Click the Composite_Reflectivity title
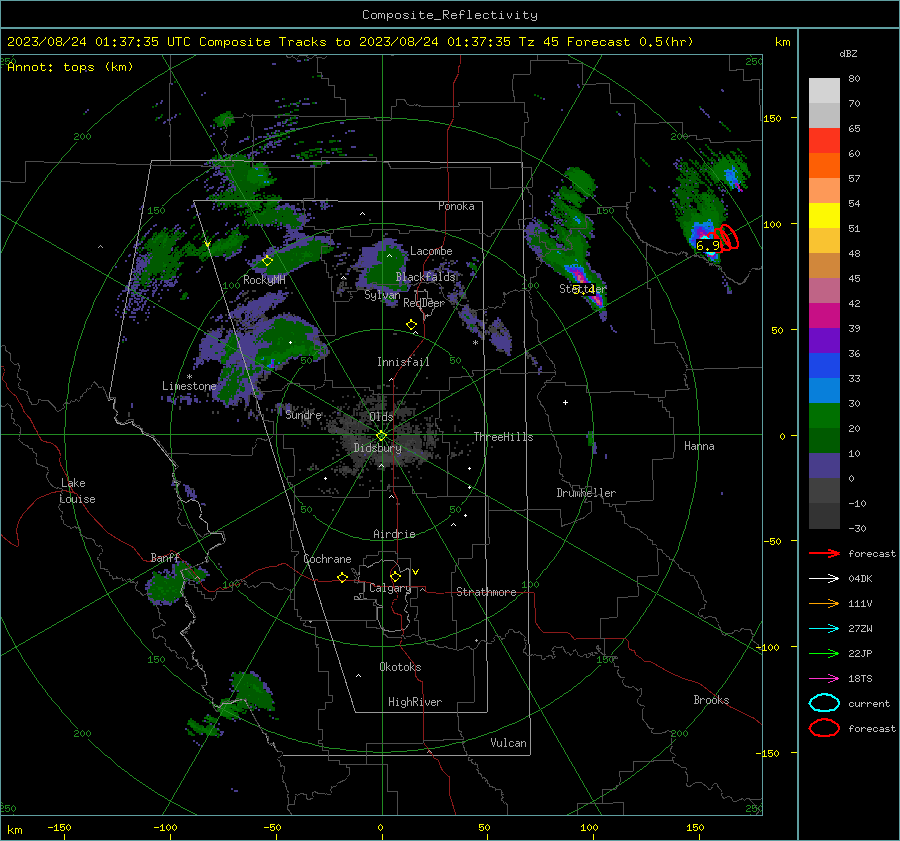This screenshot has width=900, height=841. coord(450,15)
